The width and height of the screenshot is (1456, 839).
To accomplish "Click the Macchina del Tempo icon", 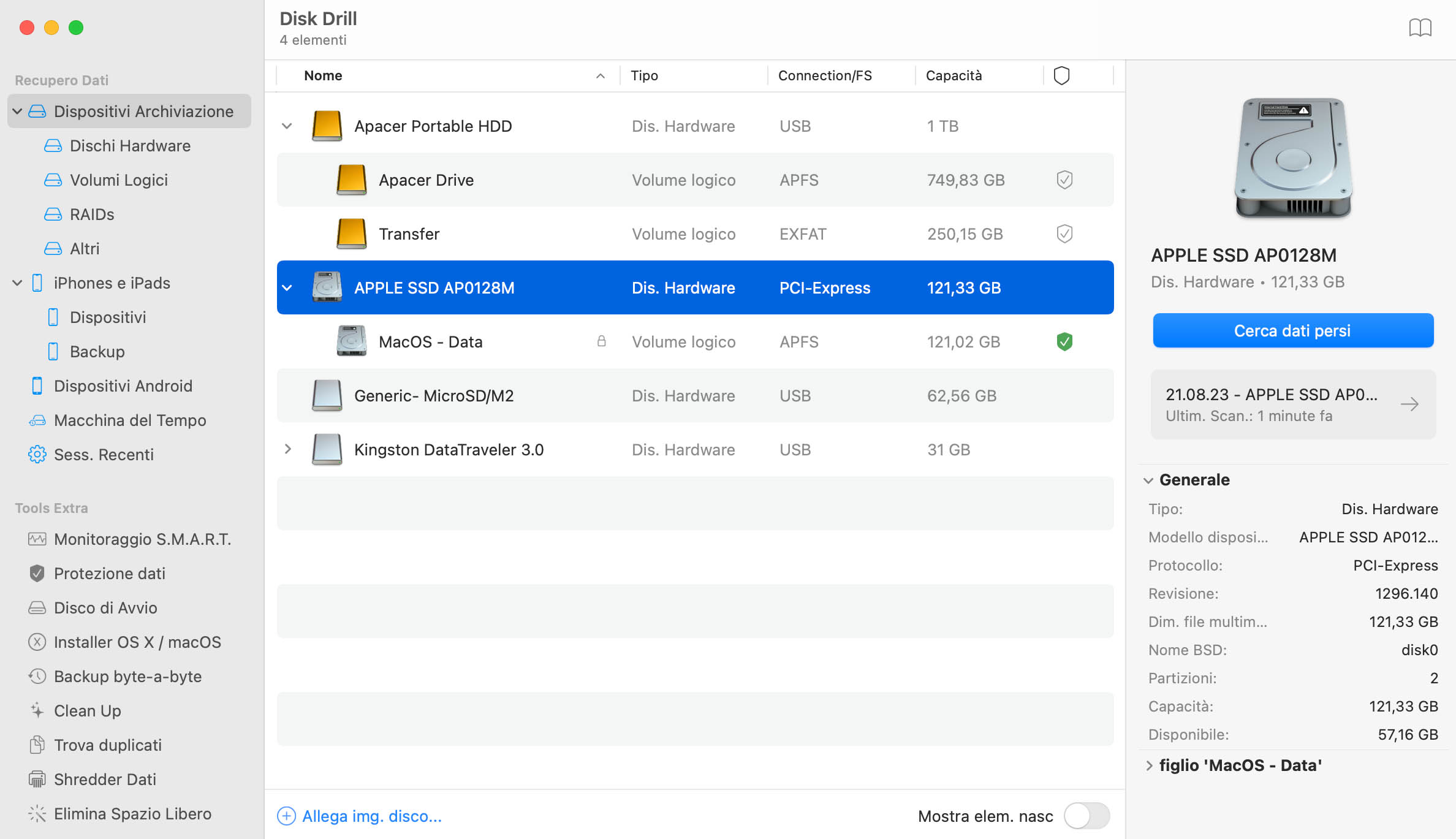I will [x=37, y=420].
